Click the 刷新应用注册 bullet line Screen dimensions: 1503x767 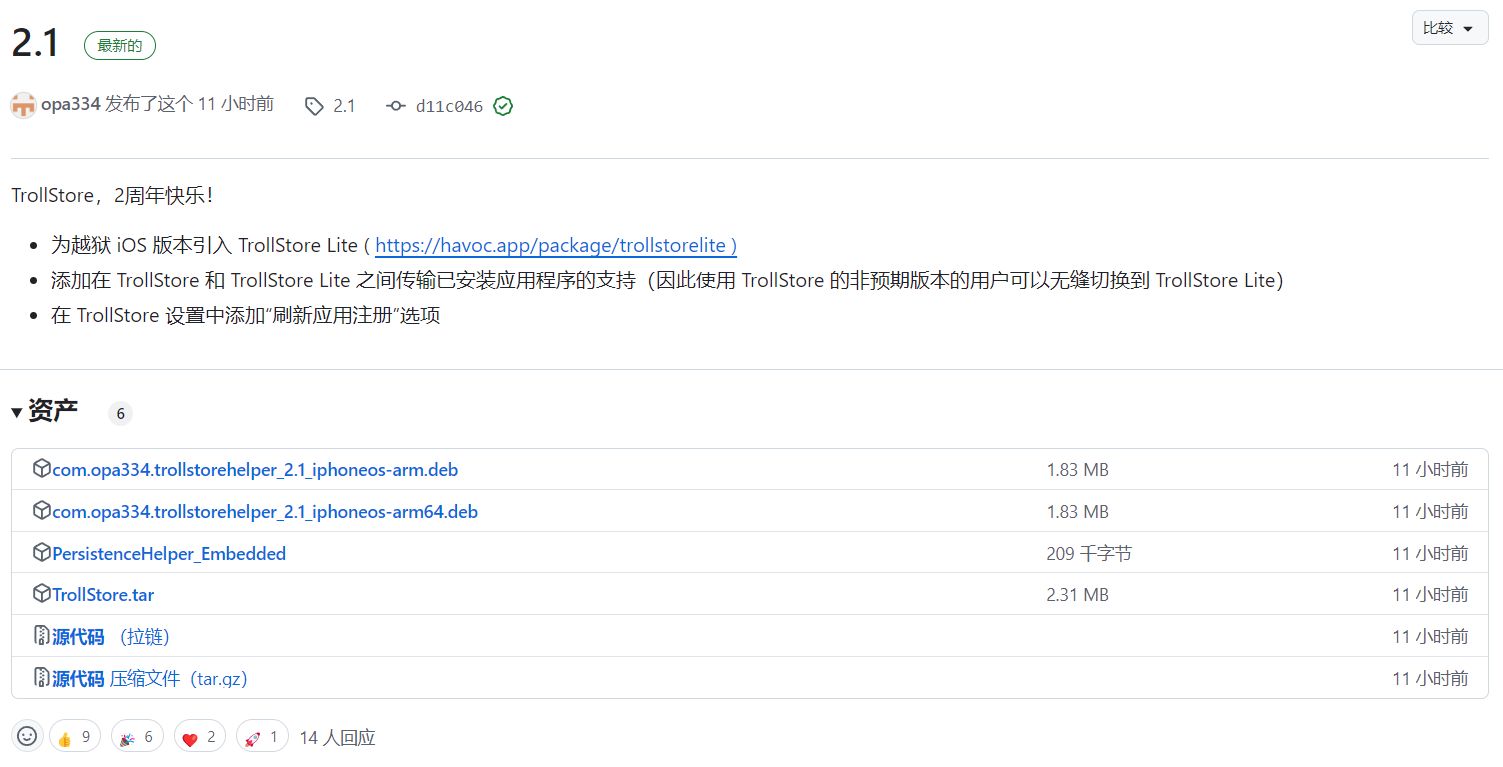tap(246, 316)
